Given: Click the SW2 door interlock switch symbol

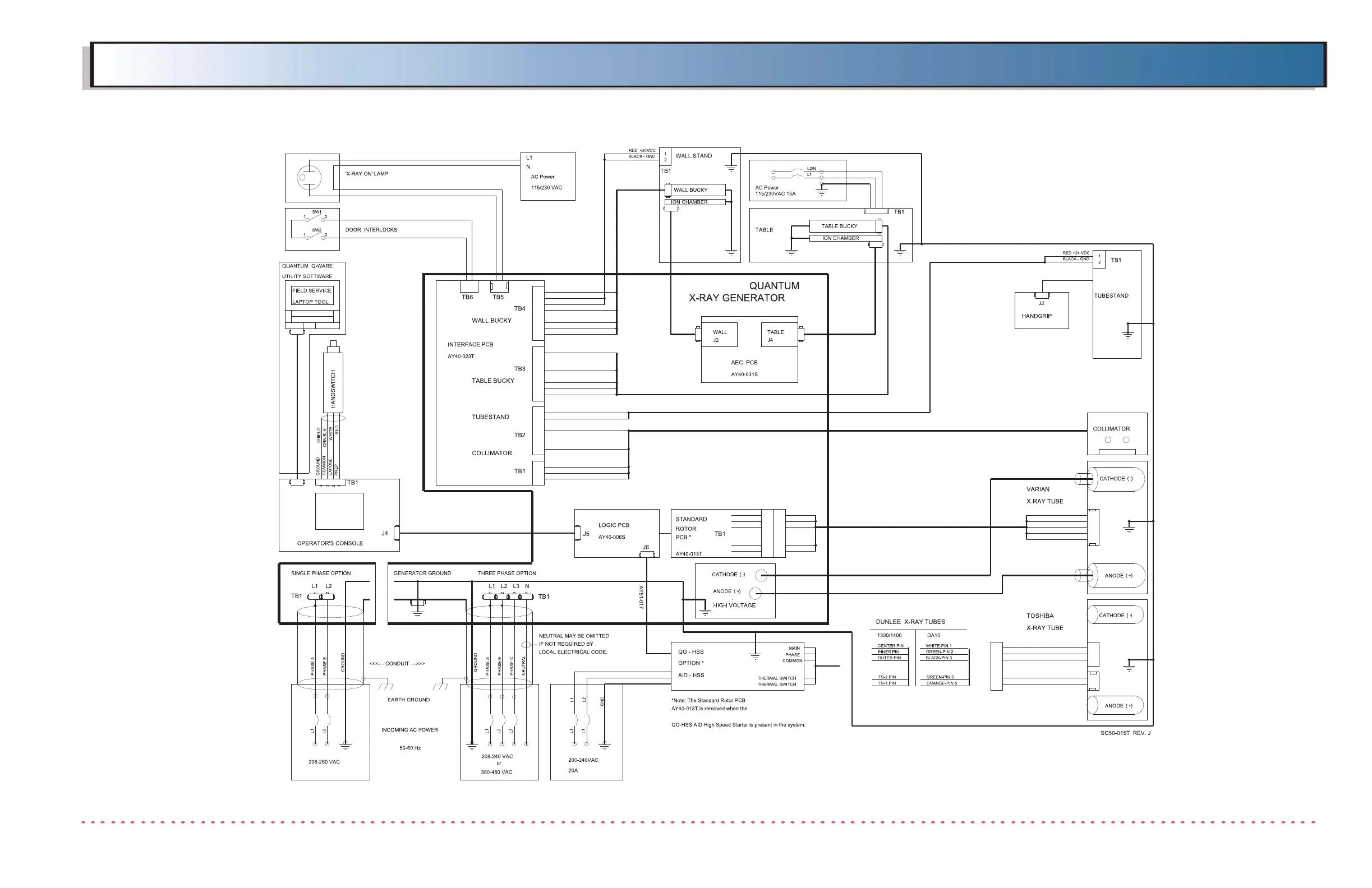Looking at the screenshot, I should [x=315, y=235].
